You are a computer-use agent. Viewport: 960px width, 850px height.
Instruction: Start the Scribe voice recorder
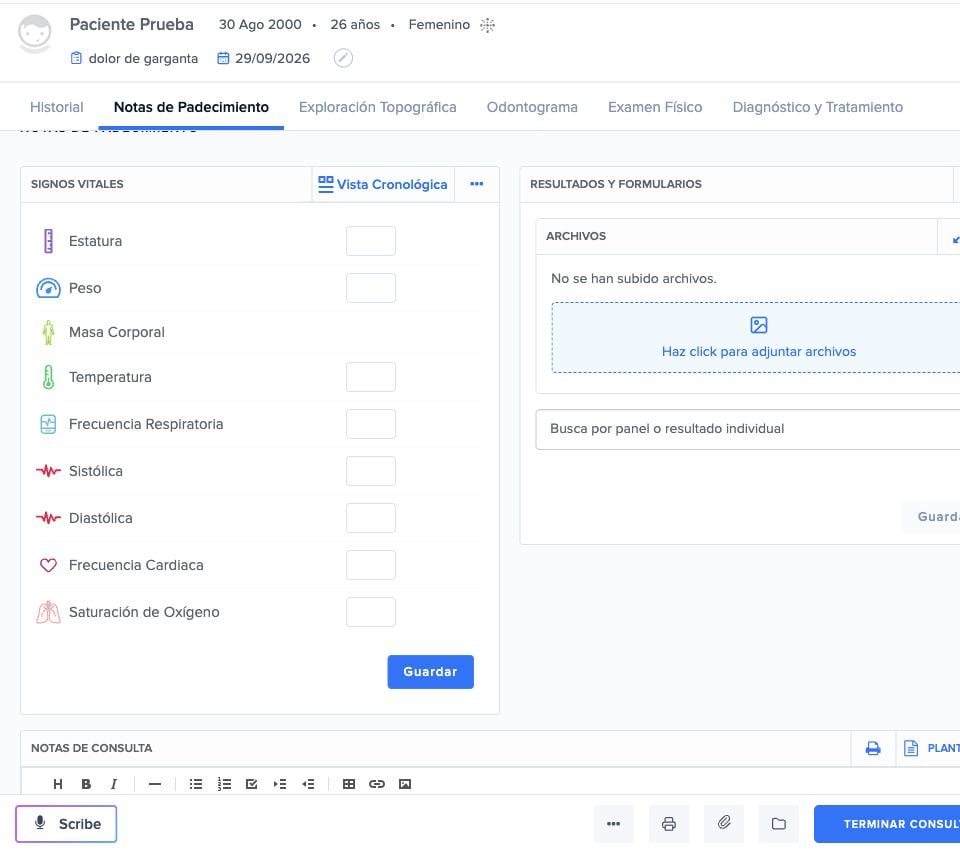66,824
